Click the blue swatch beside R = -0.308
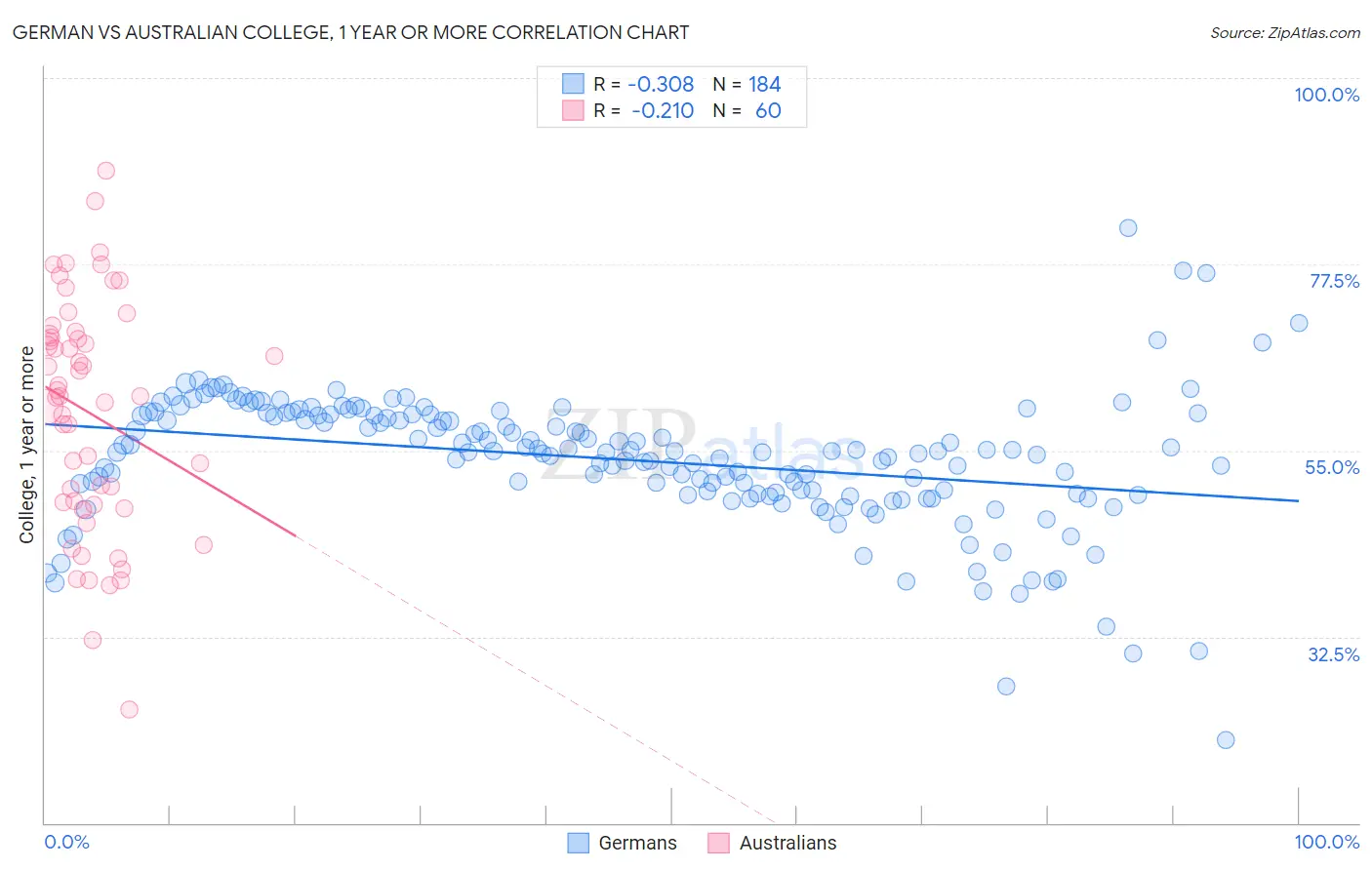Image resolution: width=1372 pixels, height=870 pixels. click(x=573, y=84)
